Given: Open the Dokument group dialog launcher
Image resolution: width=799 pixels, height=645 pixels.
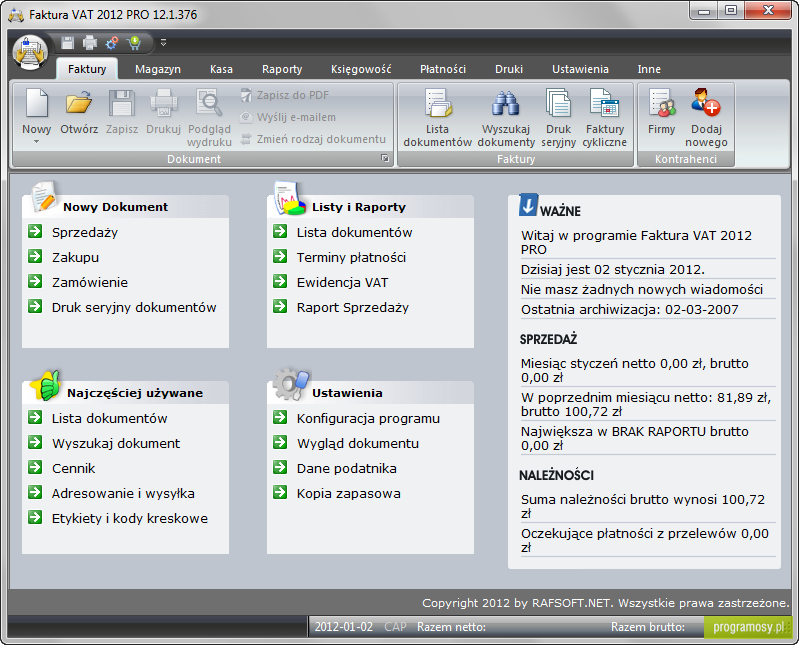Looking at the screenshot, I should [x=385, y=158].
